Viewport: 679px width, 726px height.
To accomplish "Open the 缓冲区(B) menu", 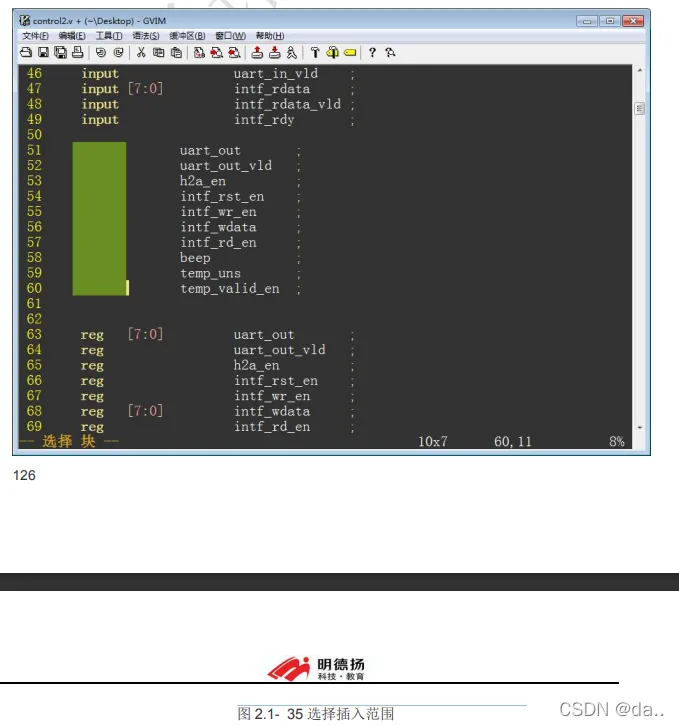I will 187,36.
